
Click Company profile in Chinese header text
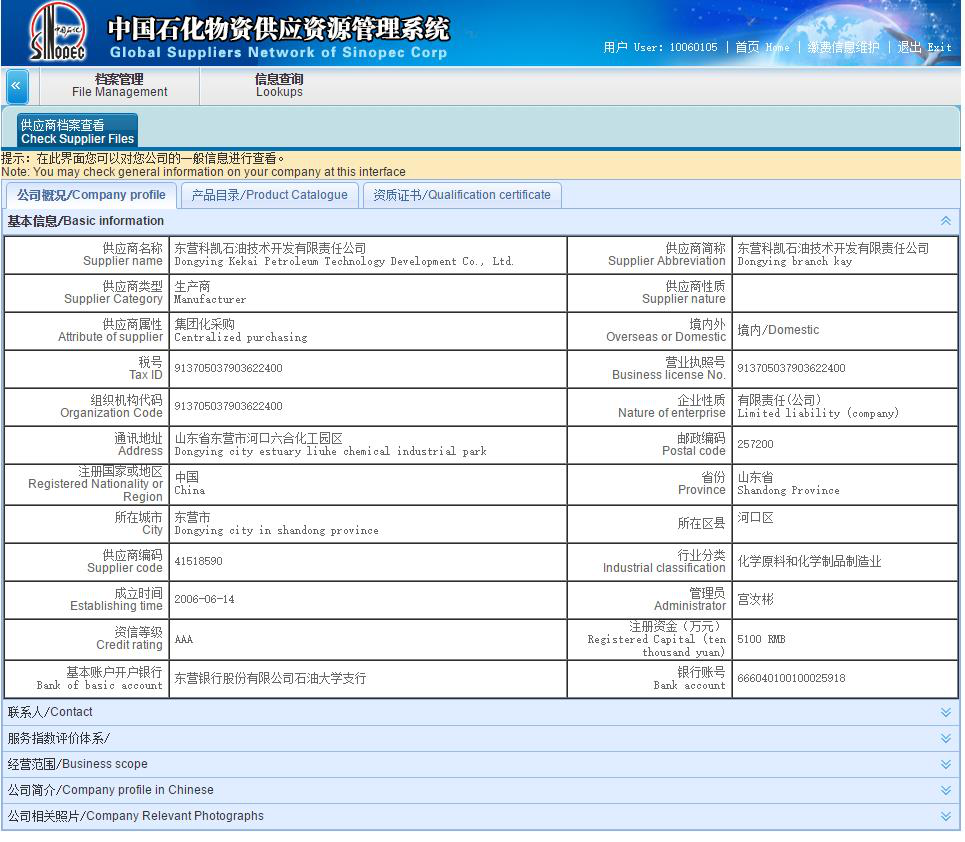click(111, 790)
